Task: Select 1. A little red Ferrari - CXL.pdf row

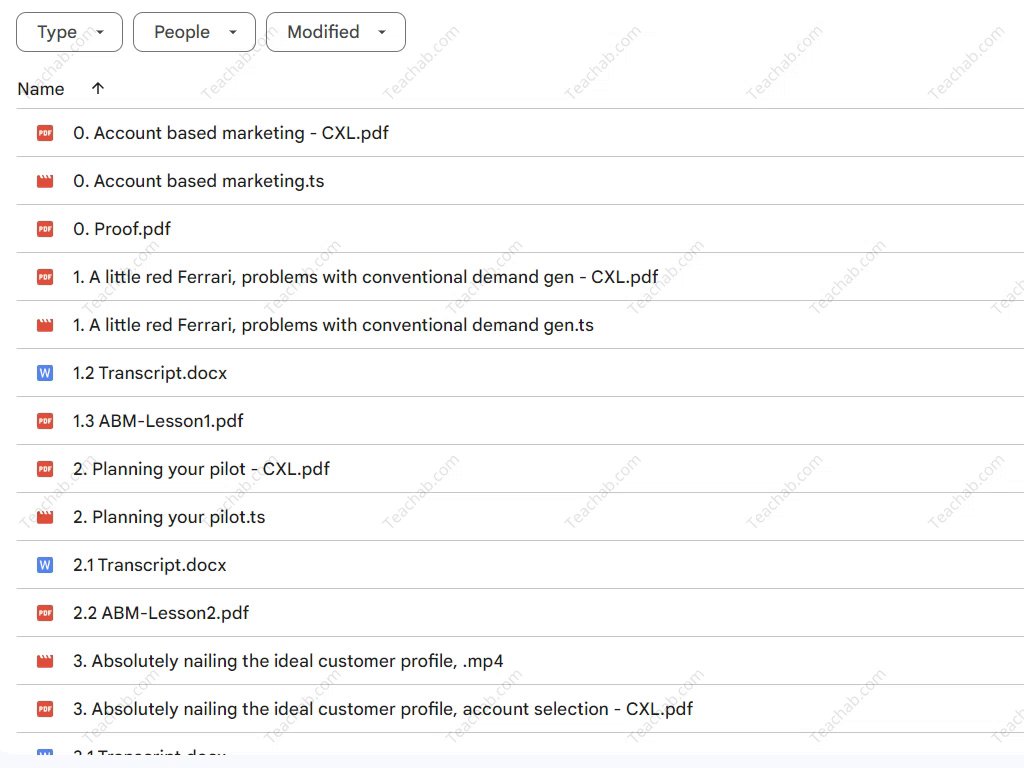Action: pos(366,277)
